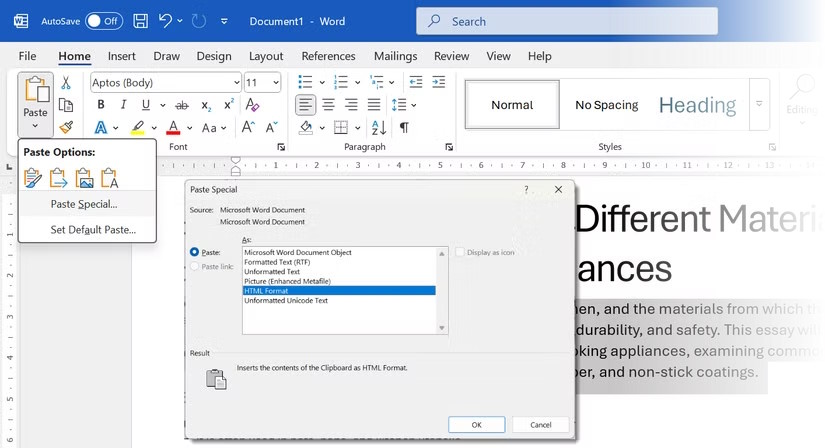Apply Bold formatting

point(101,105)
